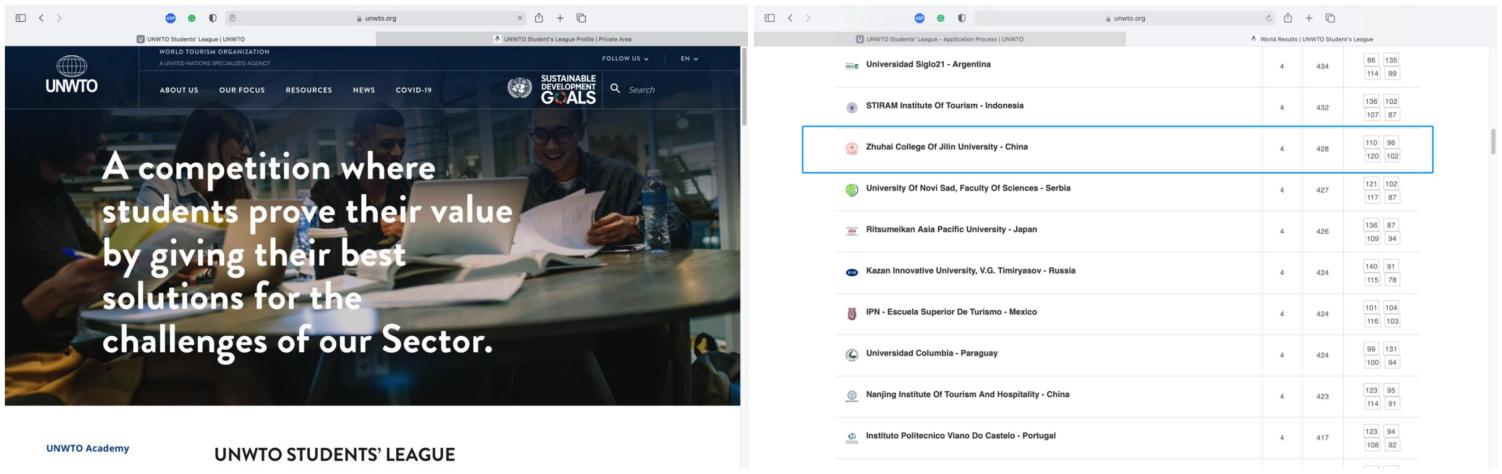Open the ABOUT US menu
The width and height of the screenshot is (1502, 474).
[179, 90]
